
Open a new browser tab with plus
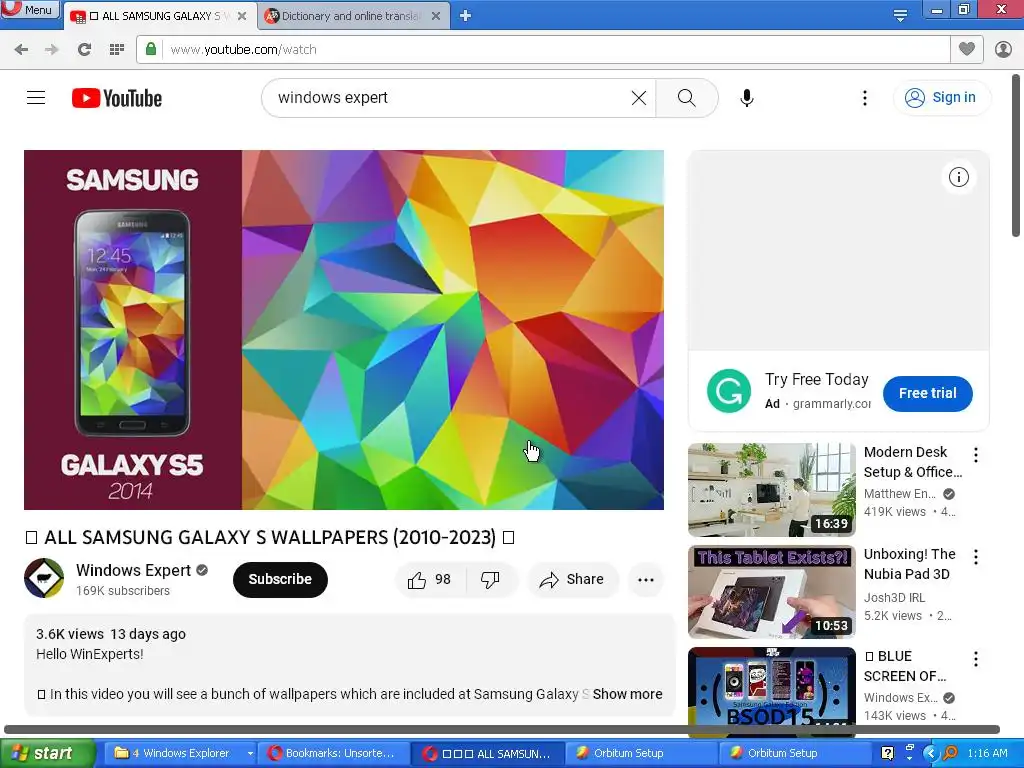(x=465, y=16)
